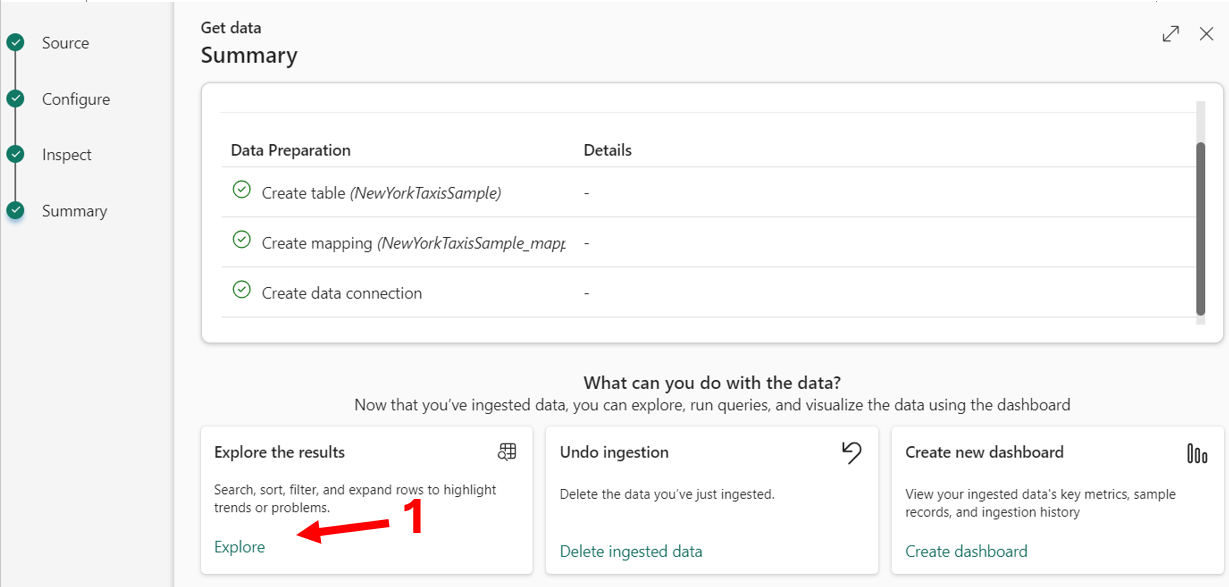The height and width of the screenshot is (587, 1229).
Task: Go to the Configure step
Action: pos(76,99)
